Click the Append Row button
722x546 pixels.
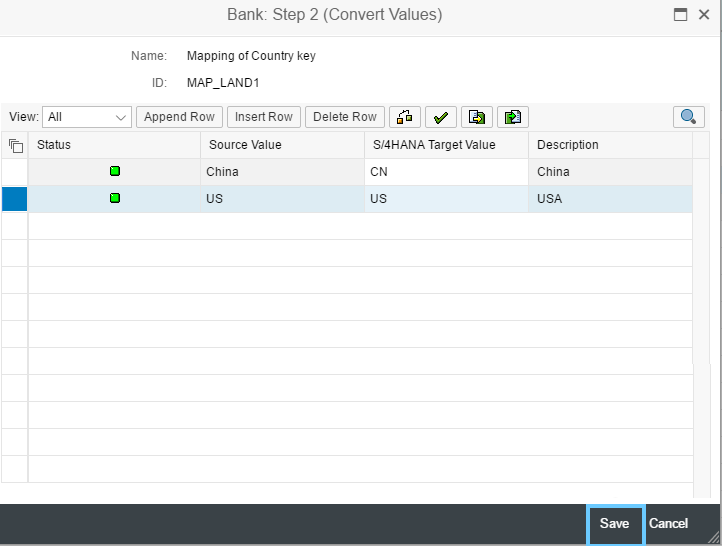click(x=179, y=117)
